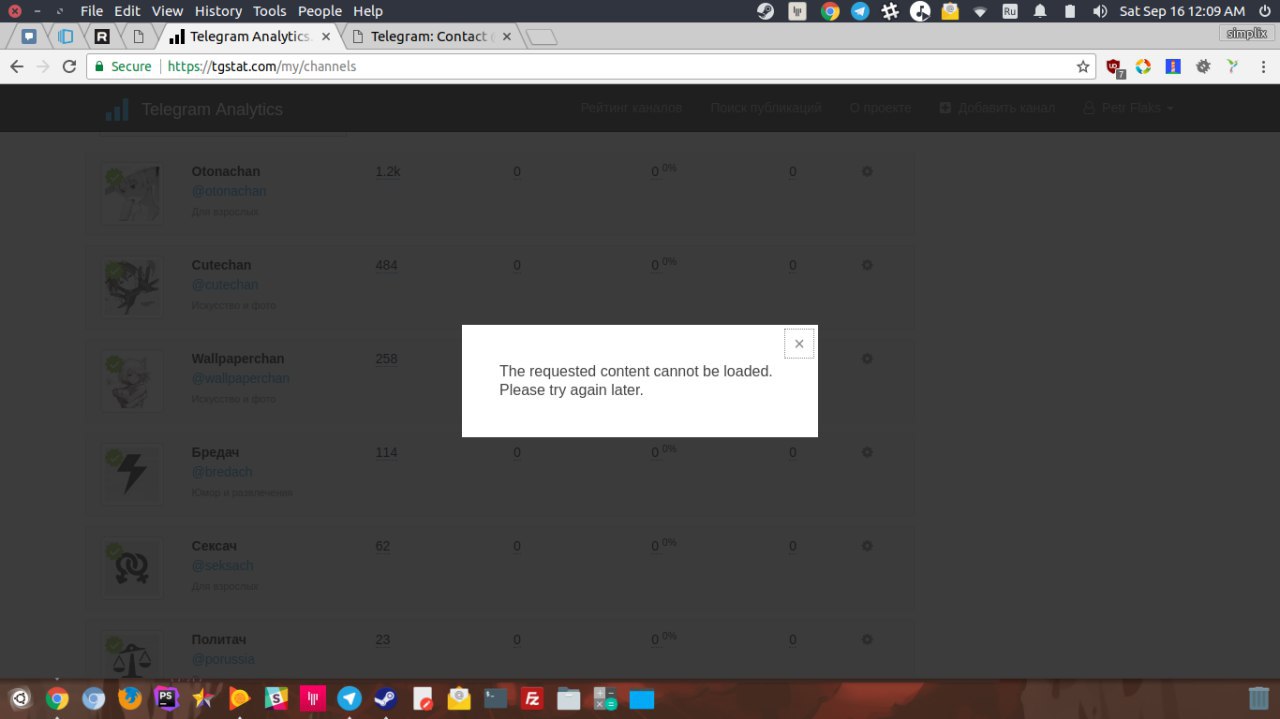
Task: Open Slack indicator in top panel
Action: click(x=890, y=11)
